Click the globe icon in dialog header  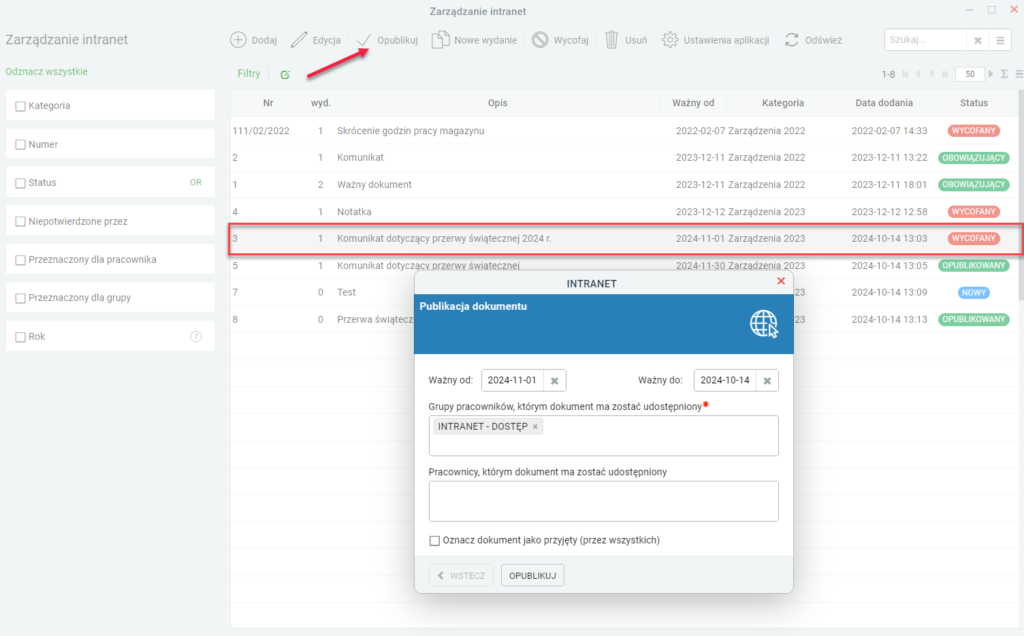763,324
